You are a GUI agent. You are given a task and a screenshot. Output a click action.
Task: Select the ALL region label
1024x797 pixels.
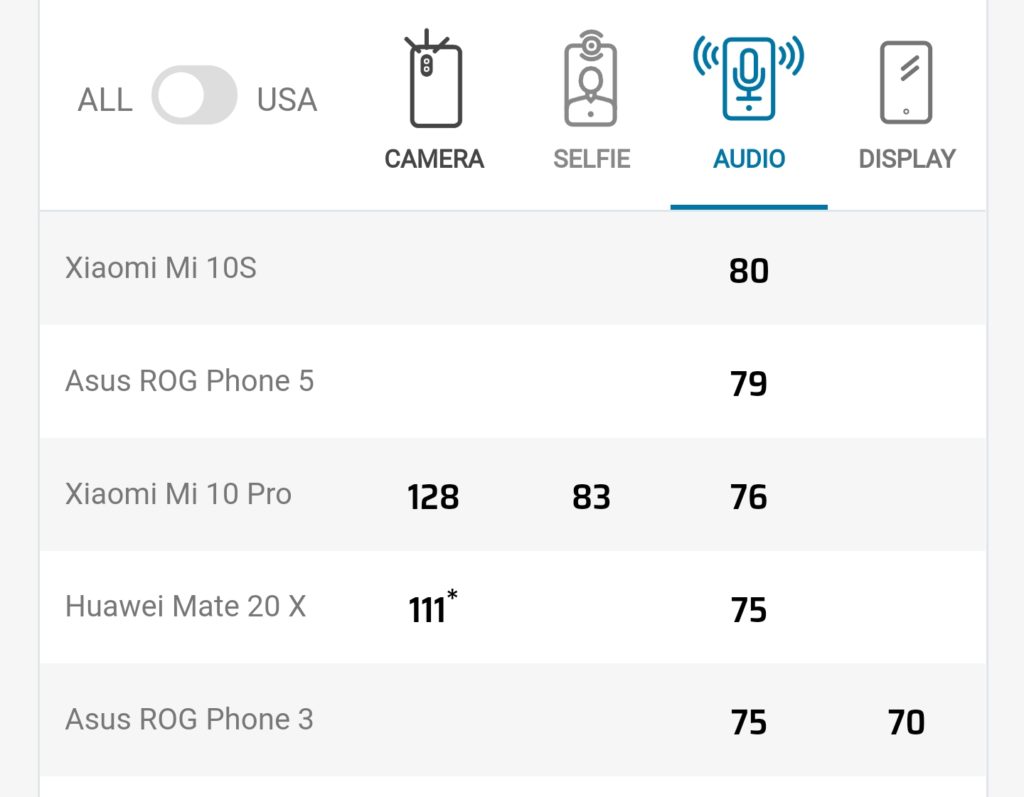click(x=105, y=100)
